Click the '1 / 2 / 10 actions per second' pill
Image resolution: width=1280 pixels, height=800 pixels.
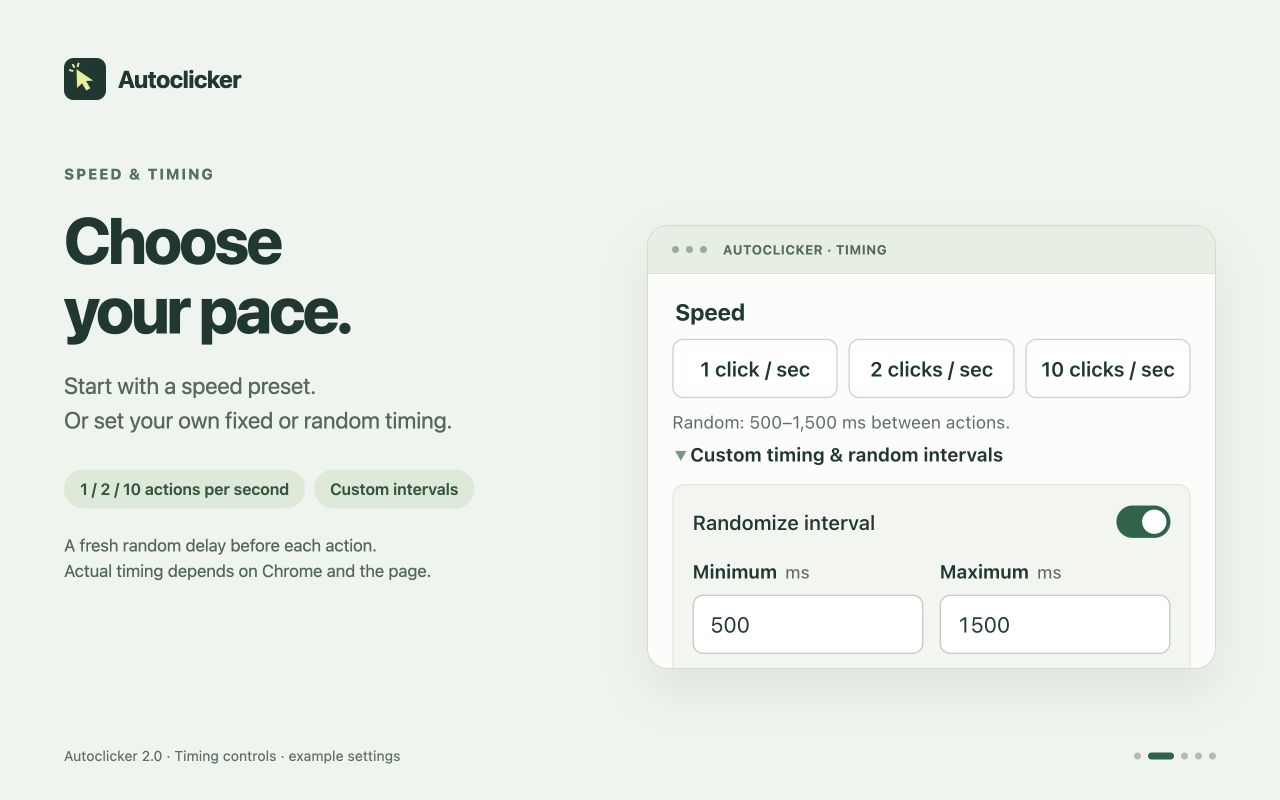pos(184,489)
